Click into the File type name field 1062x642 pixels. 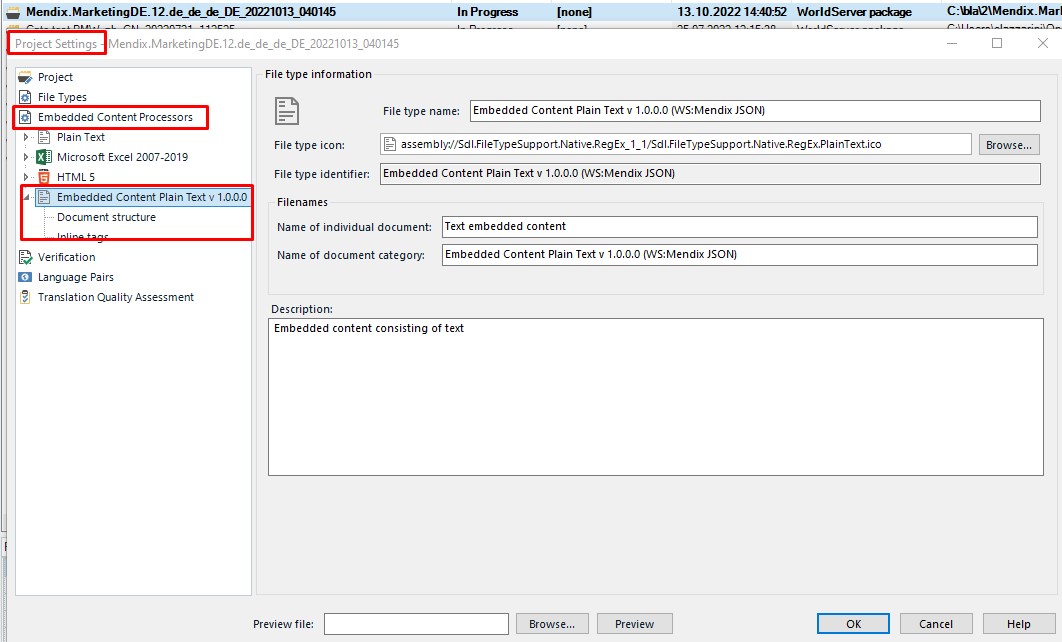pyautogui.click(x=755, y=110)
